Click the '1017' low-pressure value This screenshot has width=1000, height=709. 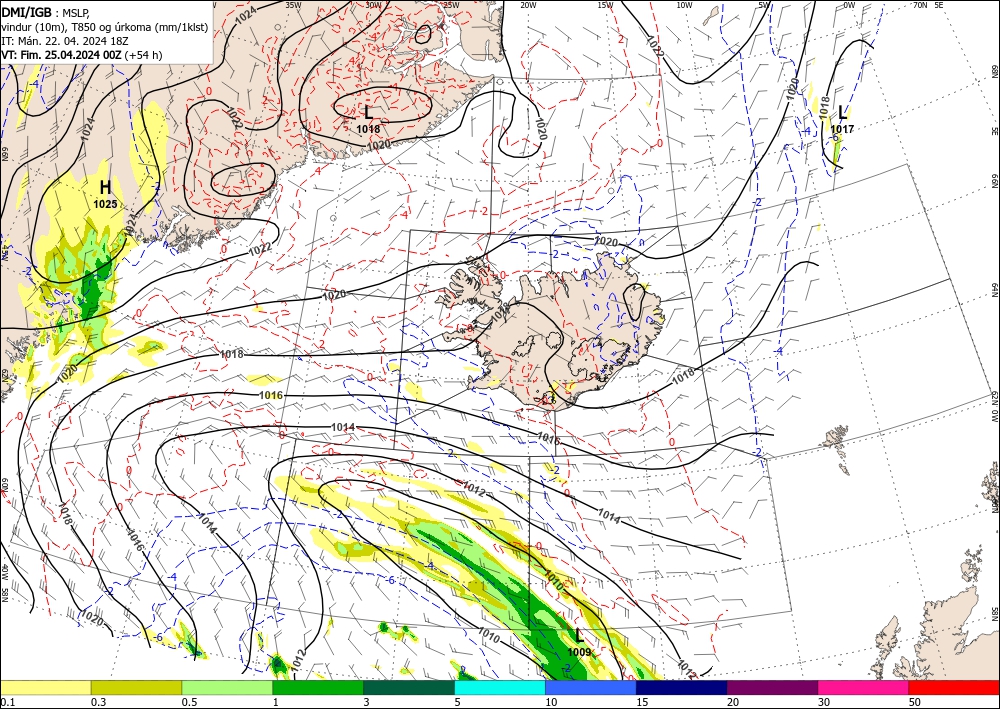point(842,129)
